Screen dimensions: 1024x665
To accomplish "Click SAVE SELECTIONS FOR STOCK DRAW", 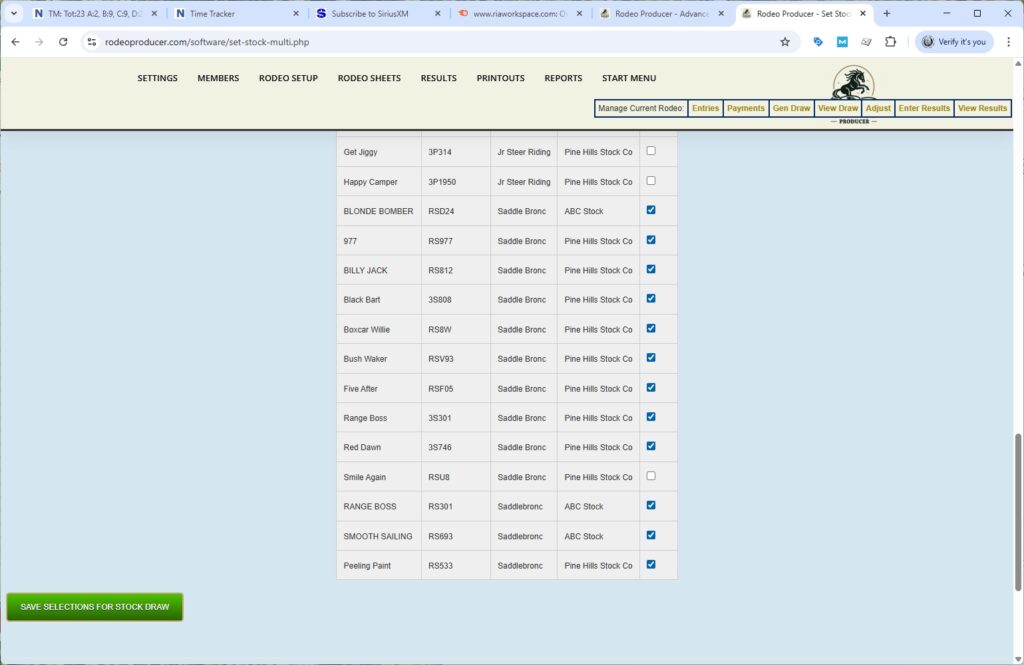I will click(x=94, y=606).
